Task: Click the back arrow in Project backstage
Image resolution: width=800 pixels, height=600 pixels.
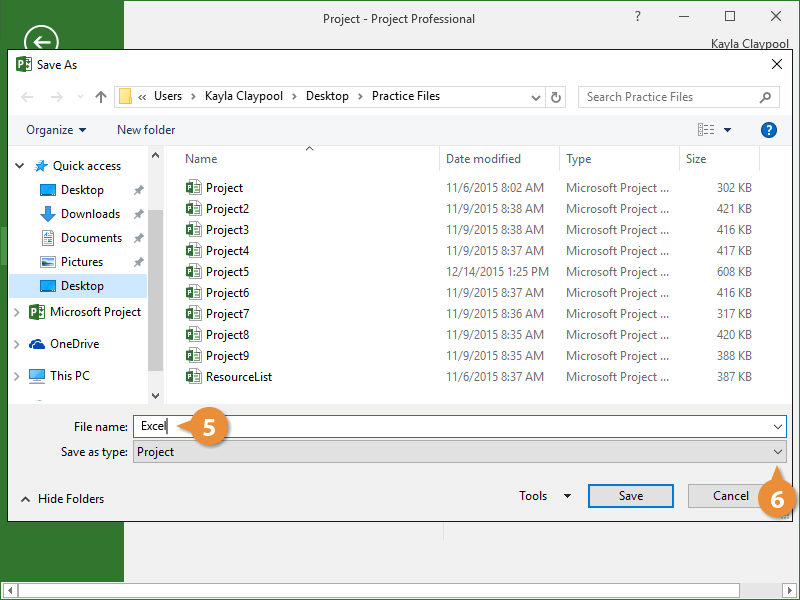Action: 41,41
